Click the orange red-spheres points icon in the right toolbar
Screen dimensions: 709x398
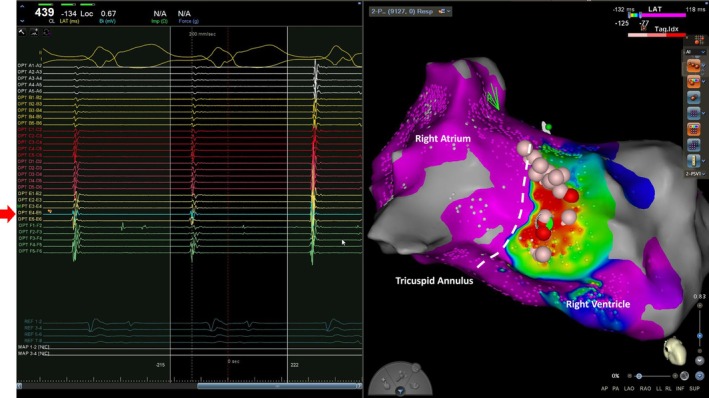tap(693, 66)
